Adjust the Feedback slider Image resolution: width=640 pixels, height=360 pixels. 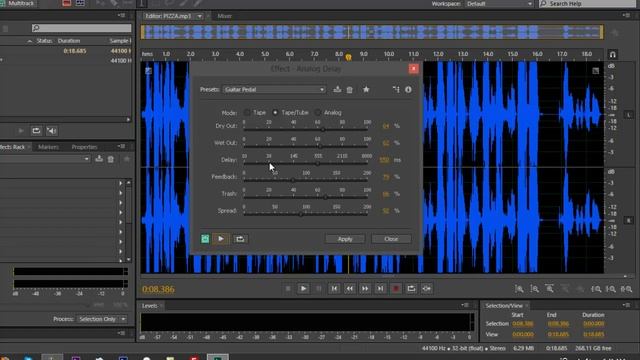(306, 180)
